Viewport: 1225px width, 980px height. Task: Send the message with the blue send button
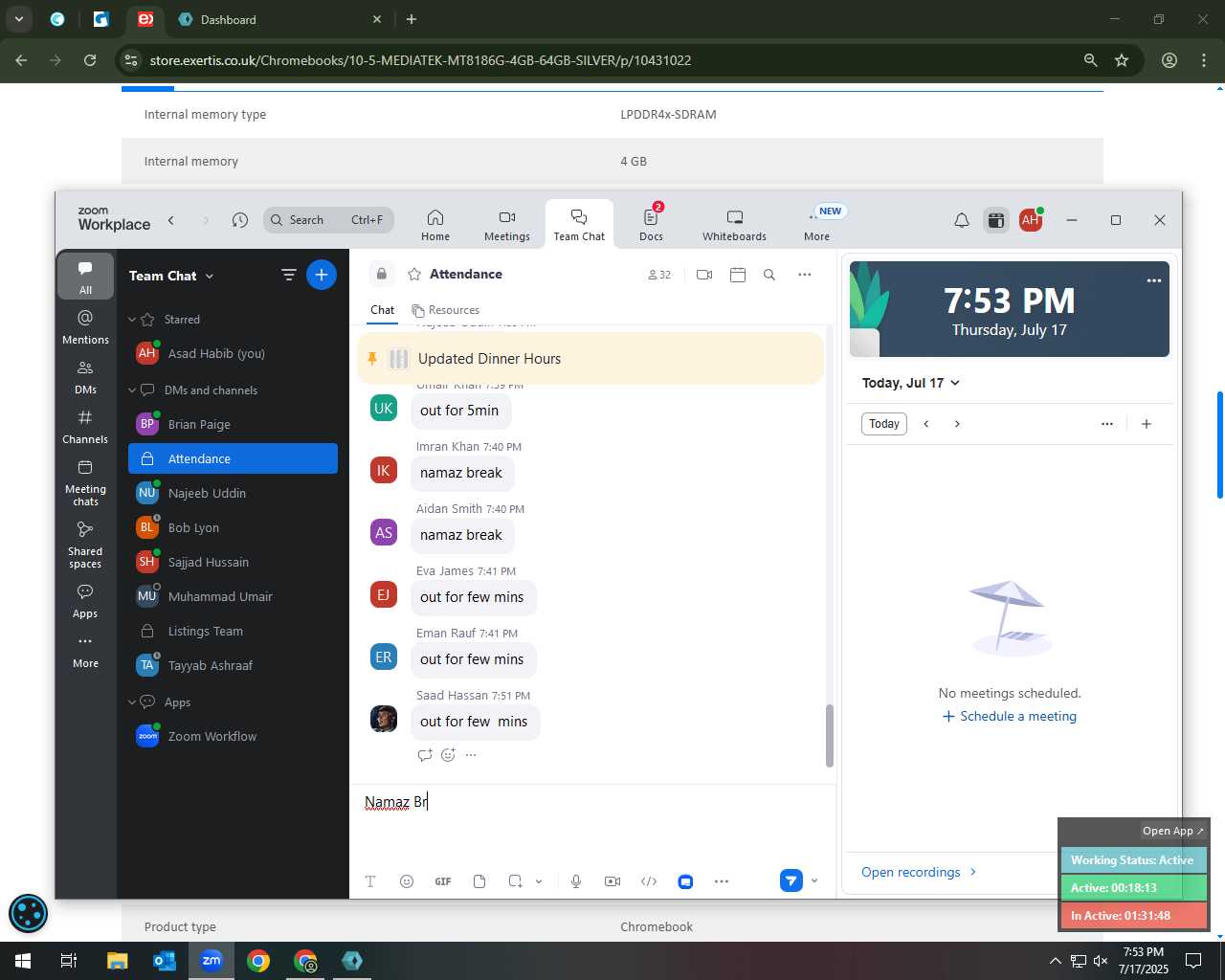tap(791, 880)
